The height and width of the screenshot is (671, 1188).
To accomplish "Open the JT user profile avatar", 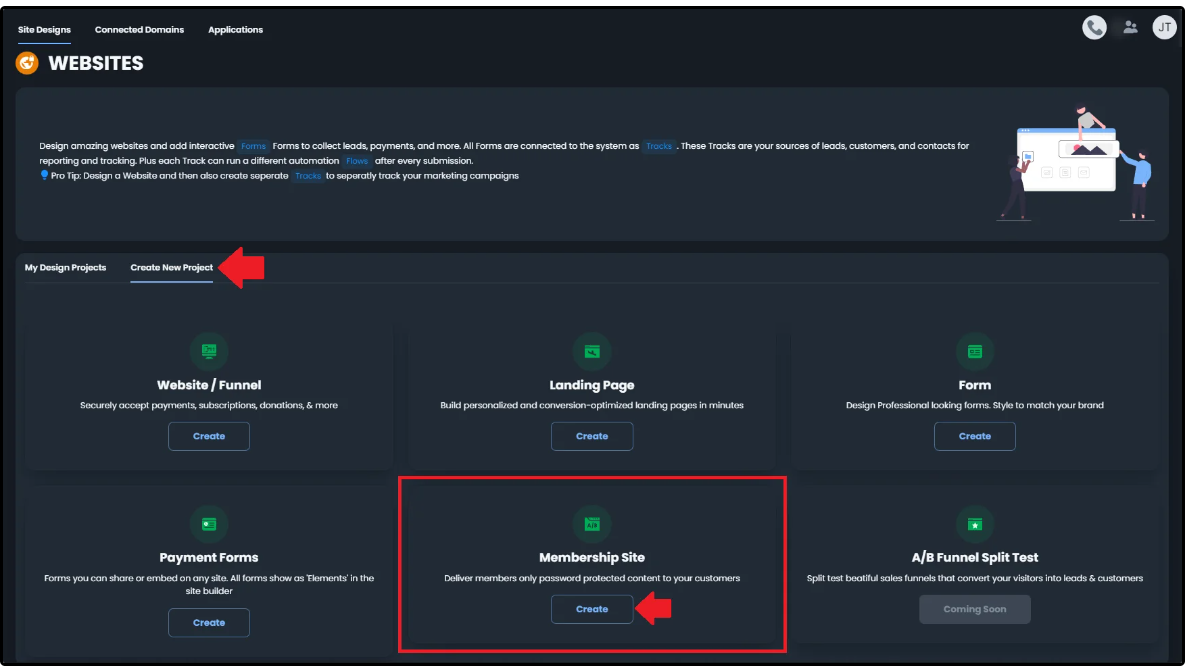I will pyautogui.click(x=1164, y=28).
